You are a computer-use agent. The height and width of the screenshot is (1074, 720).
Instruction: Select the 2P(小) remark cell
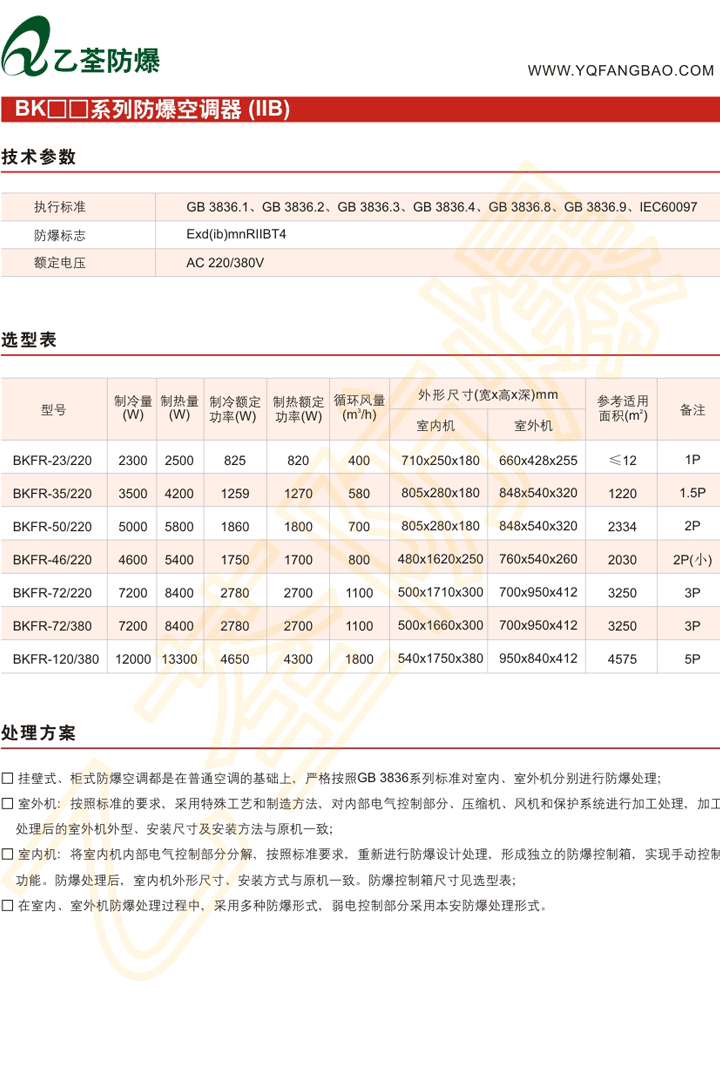(x=692, y=560)
